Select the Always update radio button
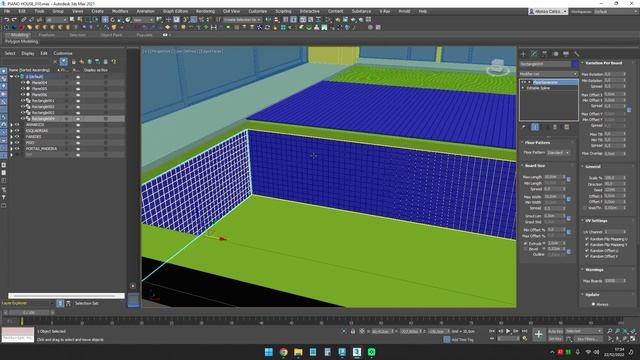The width and height of the screenshot is (640, 360). pyautogui.click(x=593, y=304)
